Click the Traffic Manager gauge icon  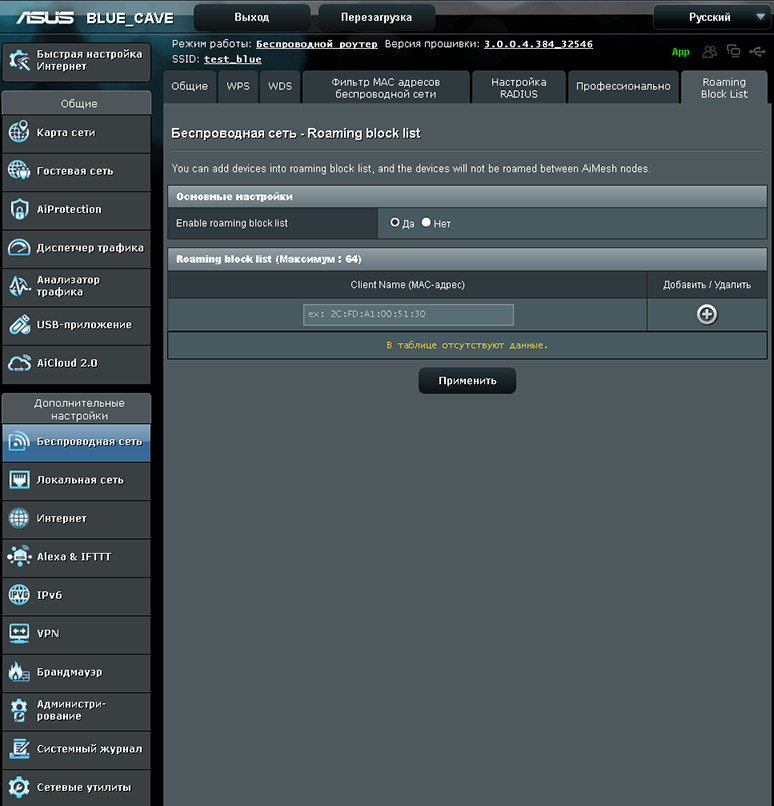pos(19,248)
